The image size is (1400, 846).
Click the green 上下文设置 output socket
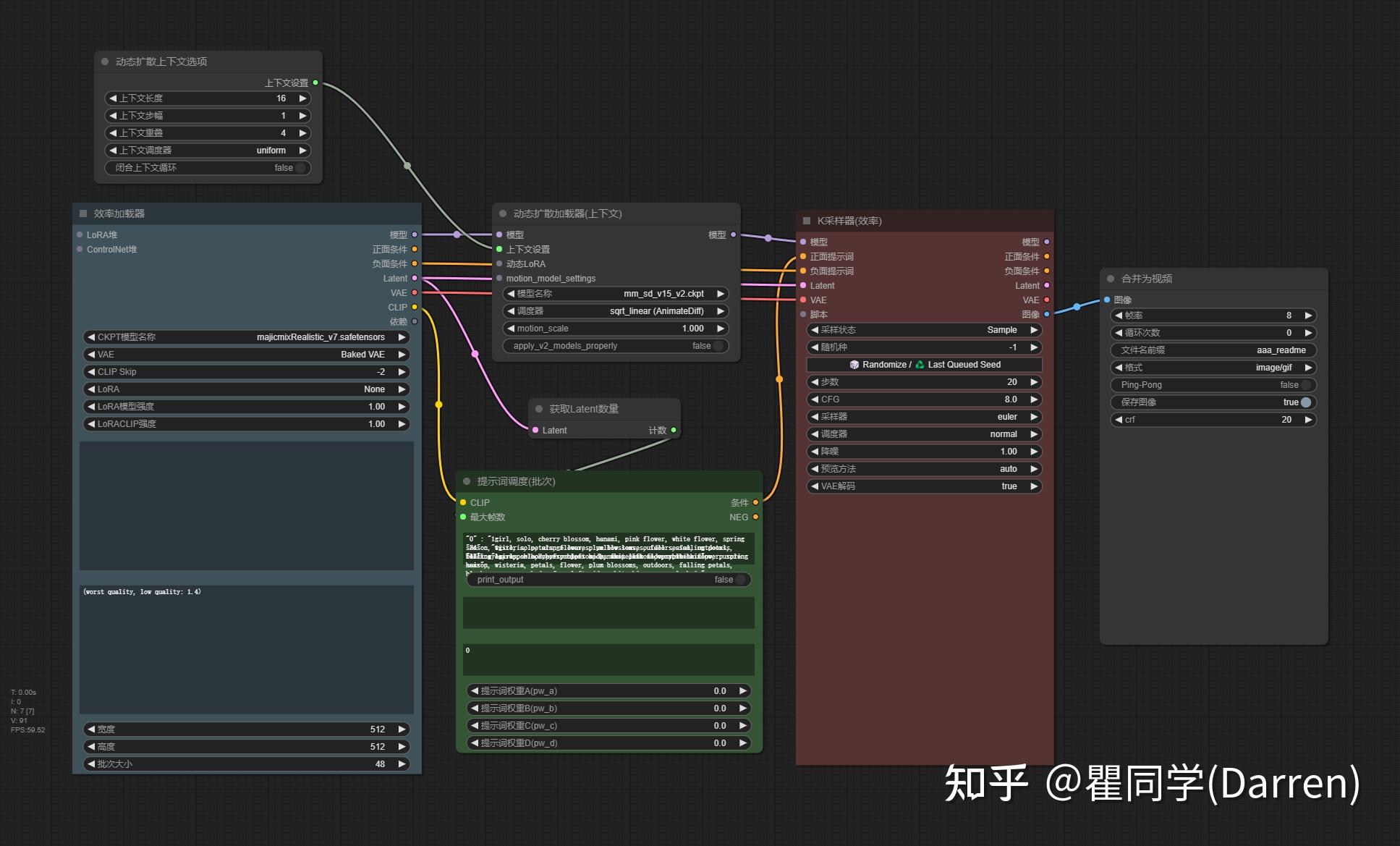click(x=315, y=83)
